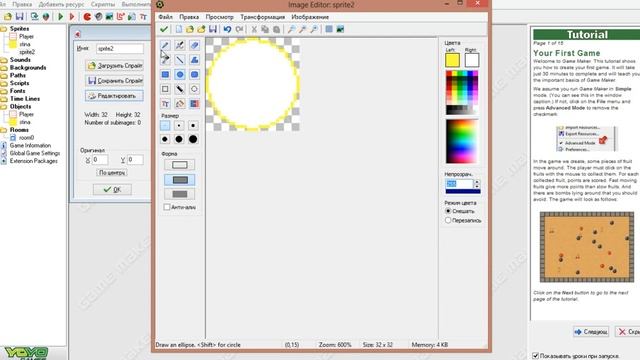
Task: Select the rectangular region selection tool
Action: (x=165, y=89)
